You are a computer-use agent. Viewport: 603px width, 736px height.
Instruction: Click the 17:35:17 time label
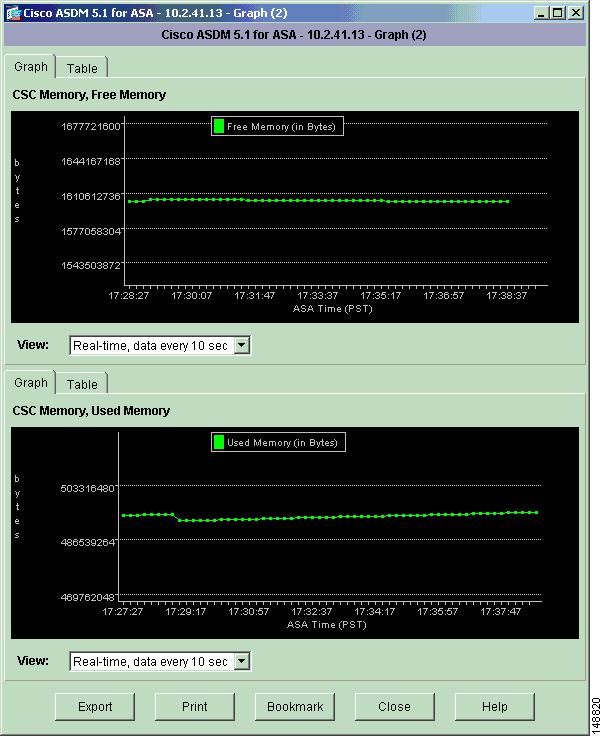[x=381, y=296]
